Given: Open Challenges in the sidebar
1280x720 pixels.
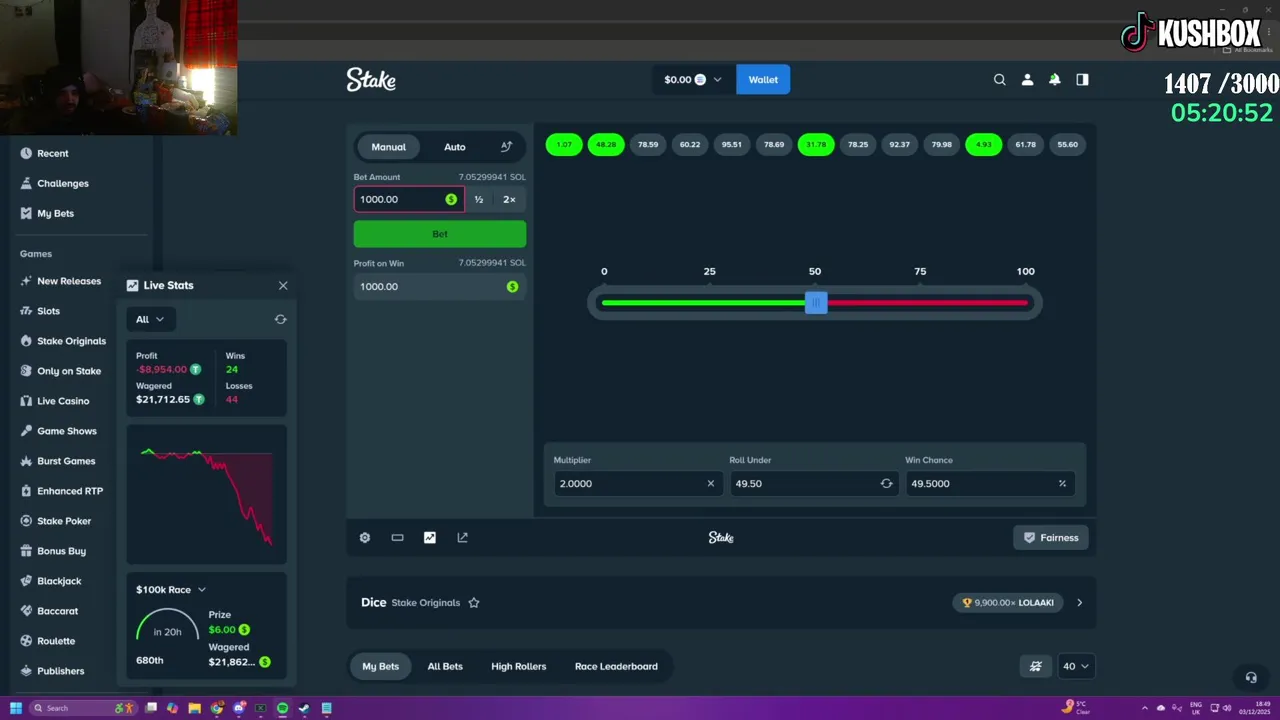Looking at the screenshot, I should pos(54,183).
